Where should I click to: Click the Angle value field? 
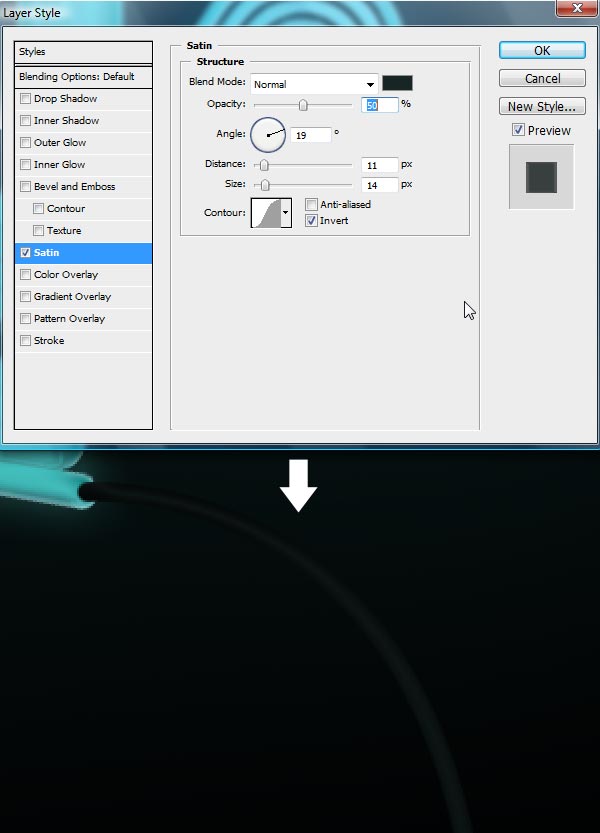pos(311,135)
